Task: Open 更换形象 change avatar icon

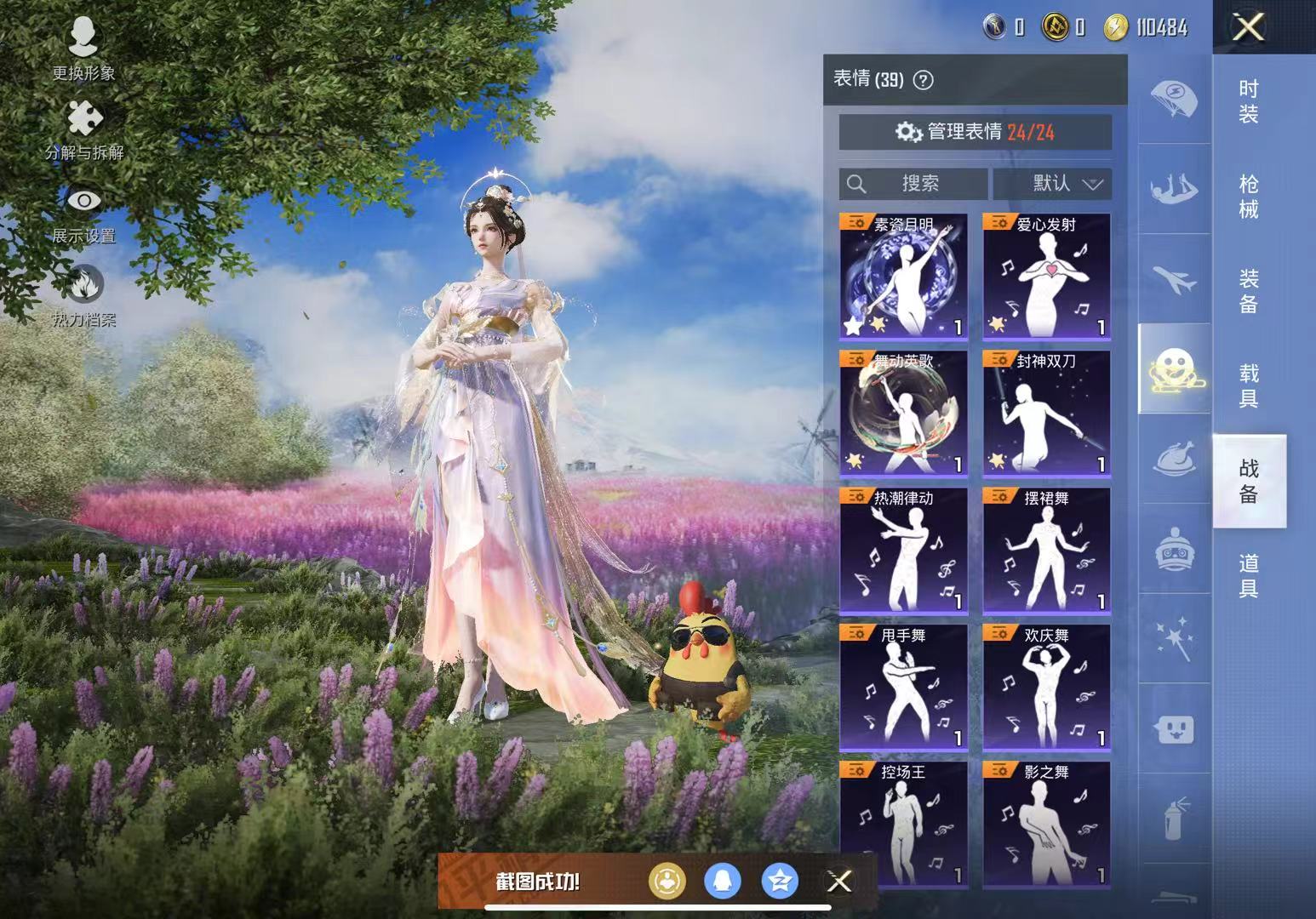Action: tap(83, 47)
